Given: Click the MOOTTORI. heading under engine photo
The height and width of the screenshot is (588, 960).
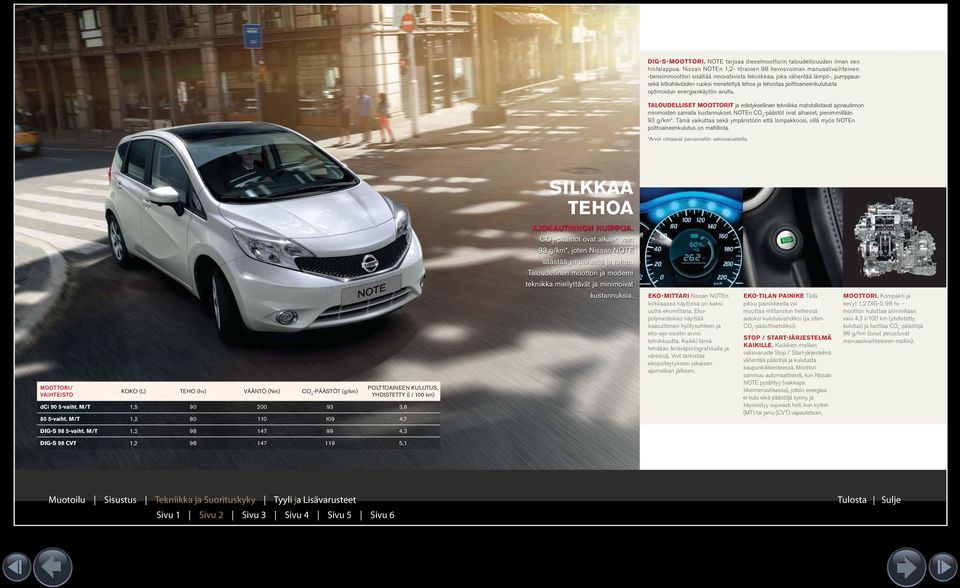Looking at the screenshot, I should (x=860, y=296).
